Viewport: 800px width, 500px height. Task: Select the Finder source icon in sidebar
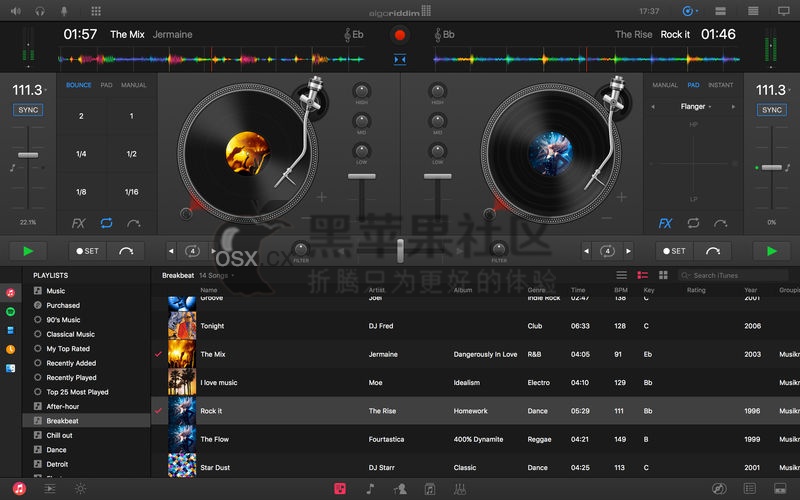point(10,368)
